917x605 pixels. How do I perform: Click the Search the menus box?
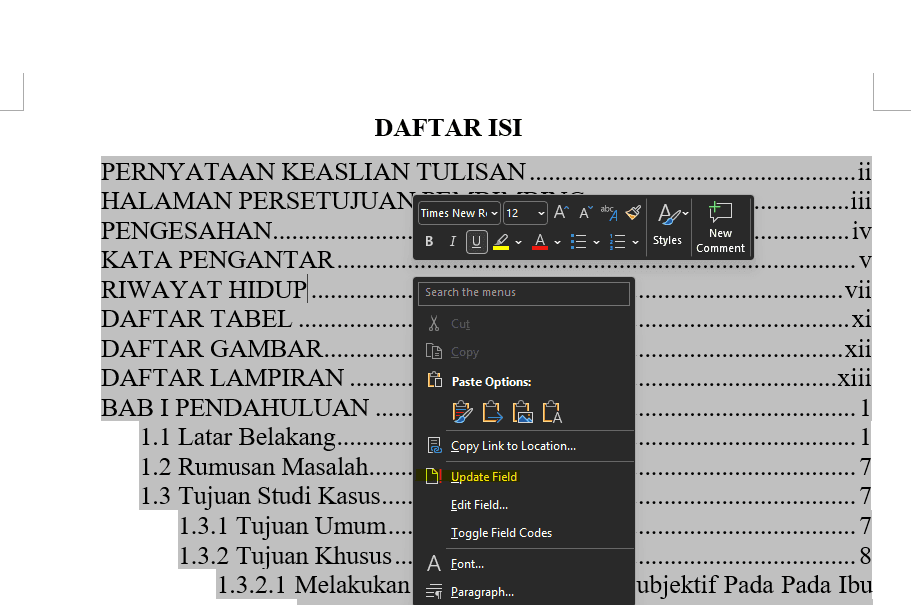point(523,293)
